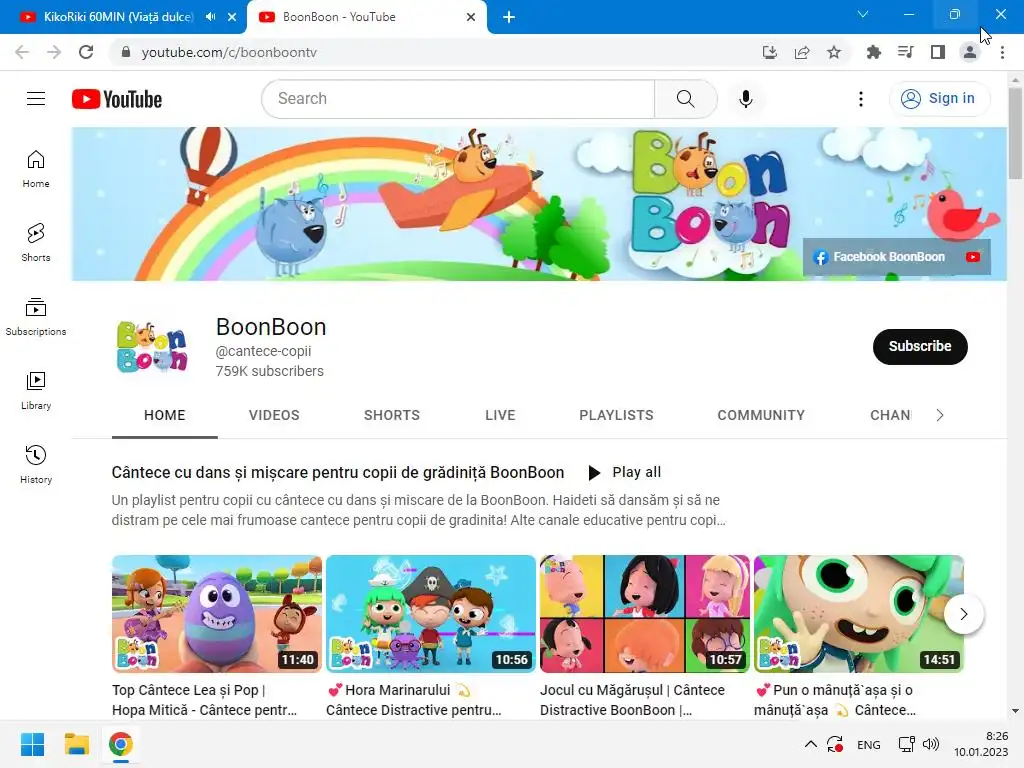Select the HOME channel tab
The height and width of the screenshot is (768, 1024).
point(165,415)
